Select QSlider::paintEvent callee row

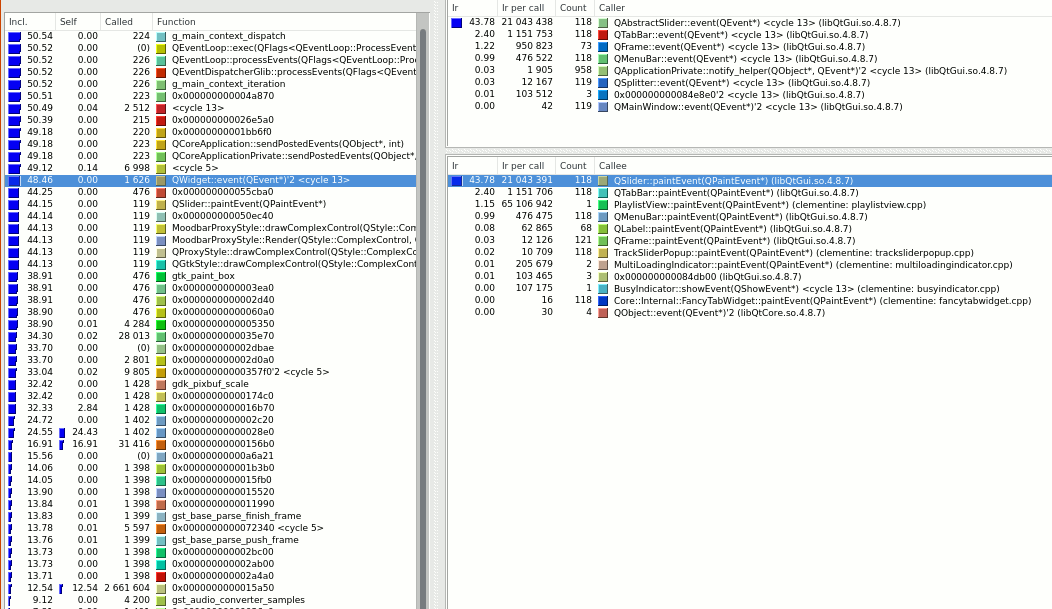[x=749, y=181]
